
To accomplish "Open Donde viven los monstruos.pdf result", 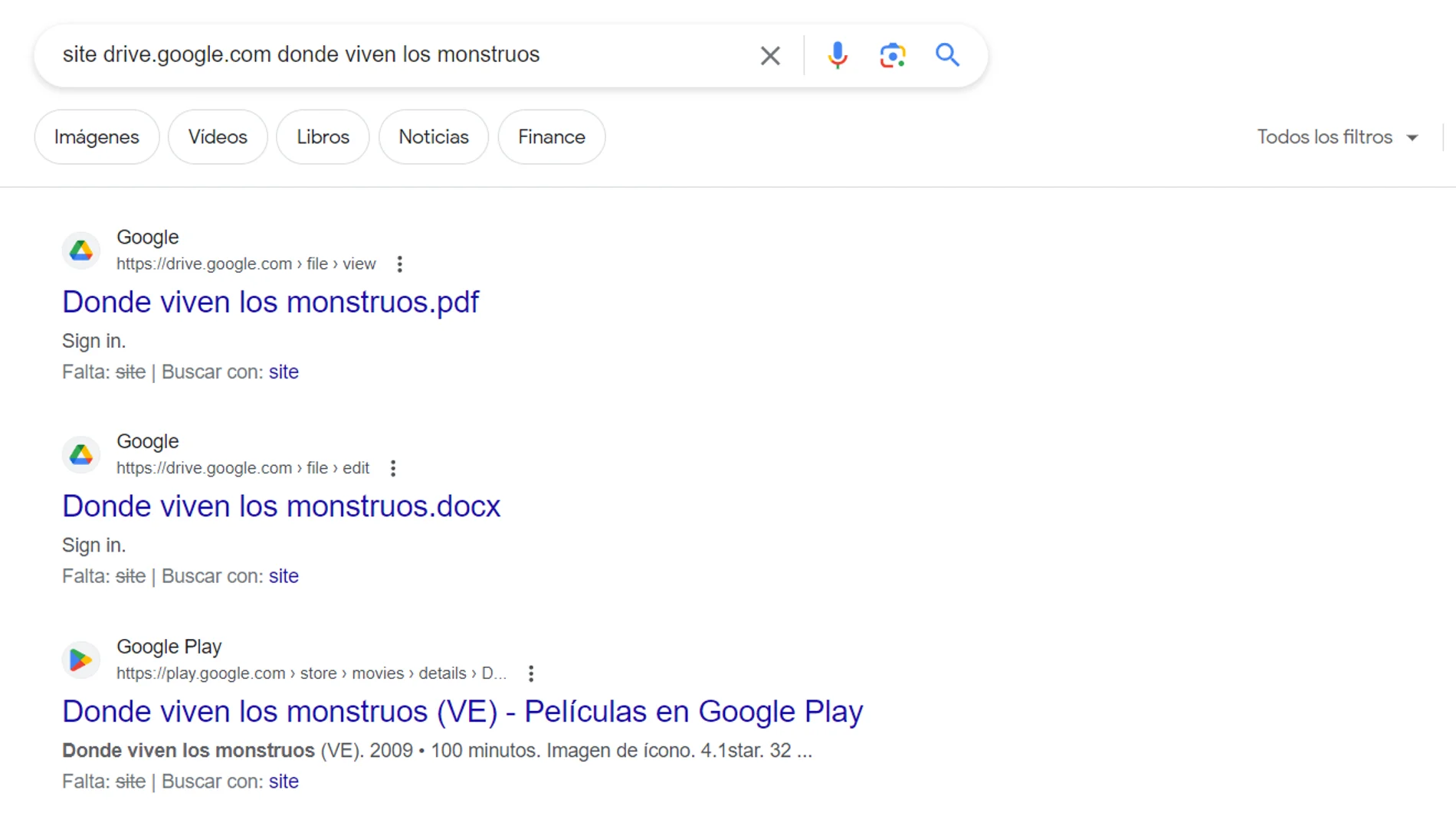I will tap(271, 302).
